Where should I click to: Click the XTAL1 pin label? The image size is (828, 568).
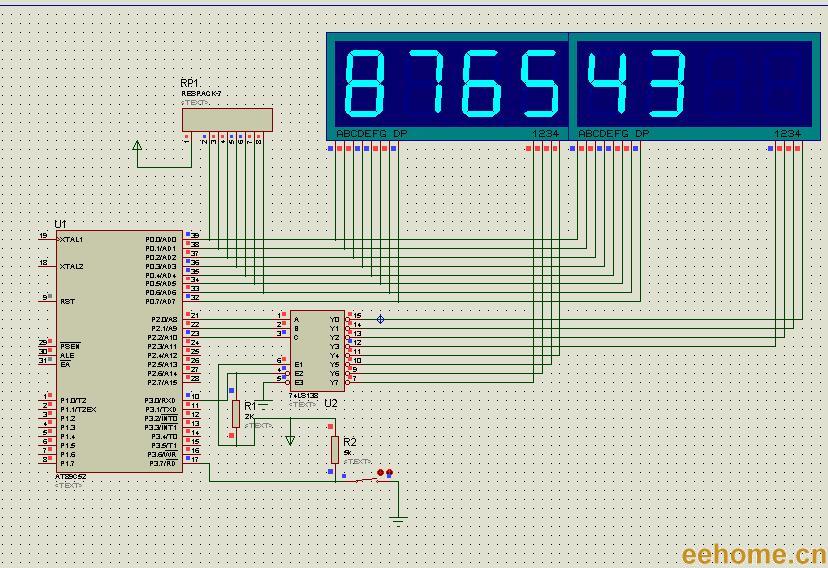coord(72,240)
